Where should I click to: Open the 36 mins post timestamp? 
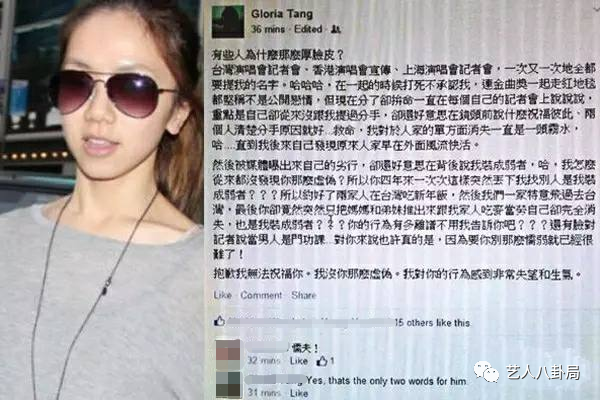coord(268,29)
